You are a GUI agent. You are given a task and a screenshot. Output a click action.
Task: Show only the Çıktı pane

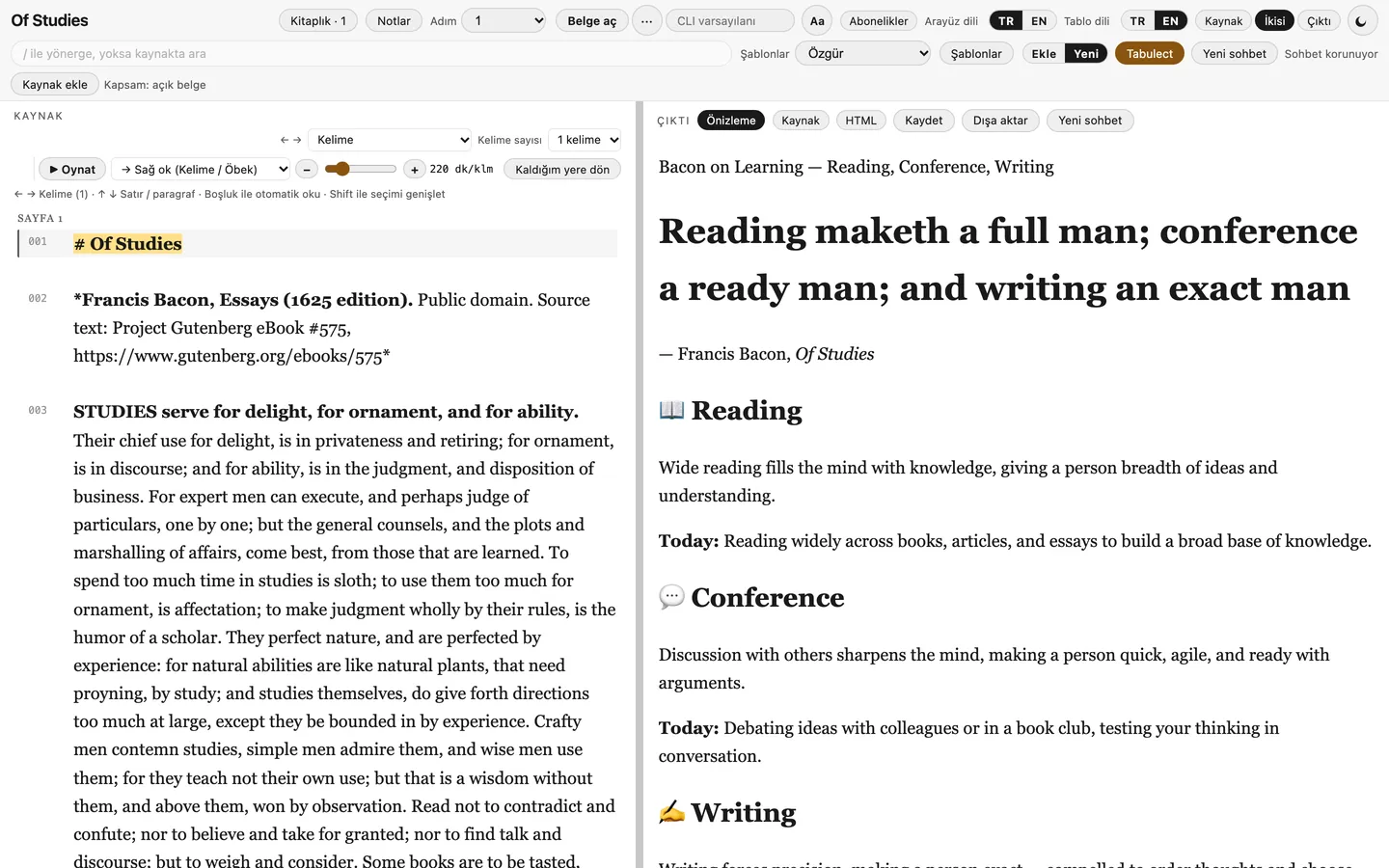click(1319, 20)
